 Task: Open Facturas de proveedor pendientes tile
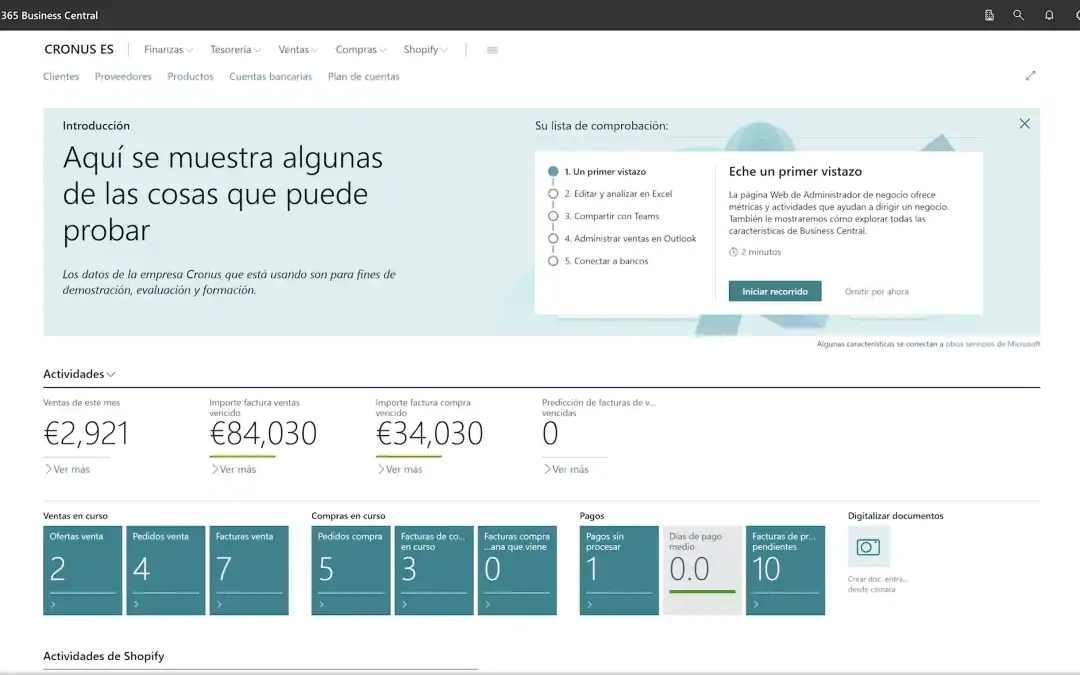785,570
